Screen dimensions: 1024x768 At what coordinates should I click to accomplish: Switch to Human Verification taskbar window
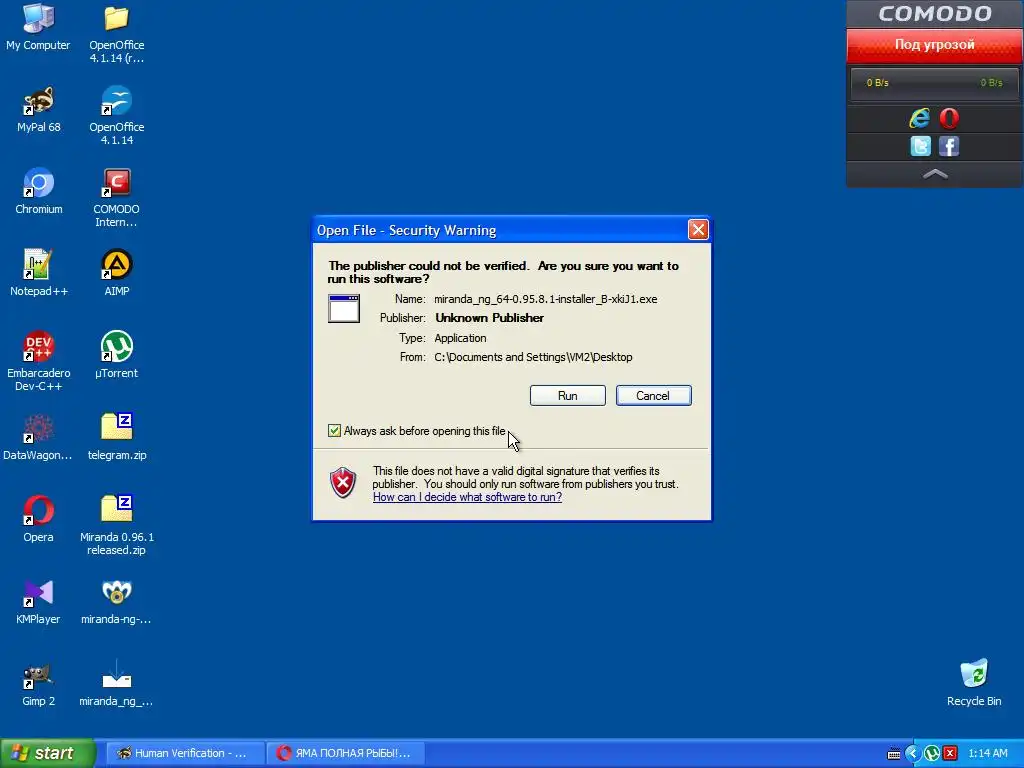[185, 753]
